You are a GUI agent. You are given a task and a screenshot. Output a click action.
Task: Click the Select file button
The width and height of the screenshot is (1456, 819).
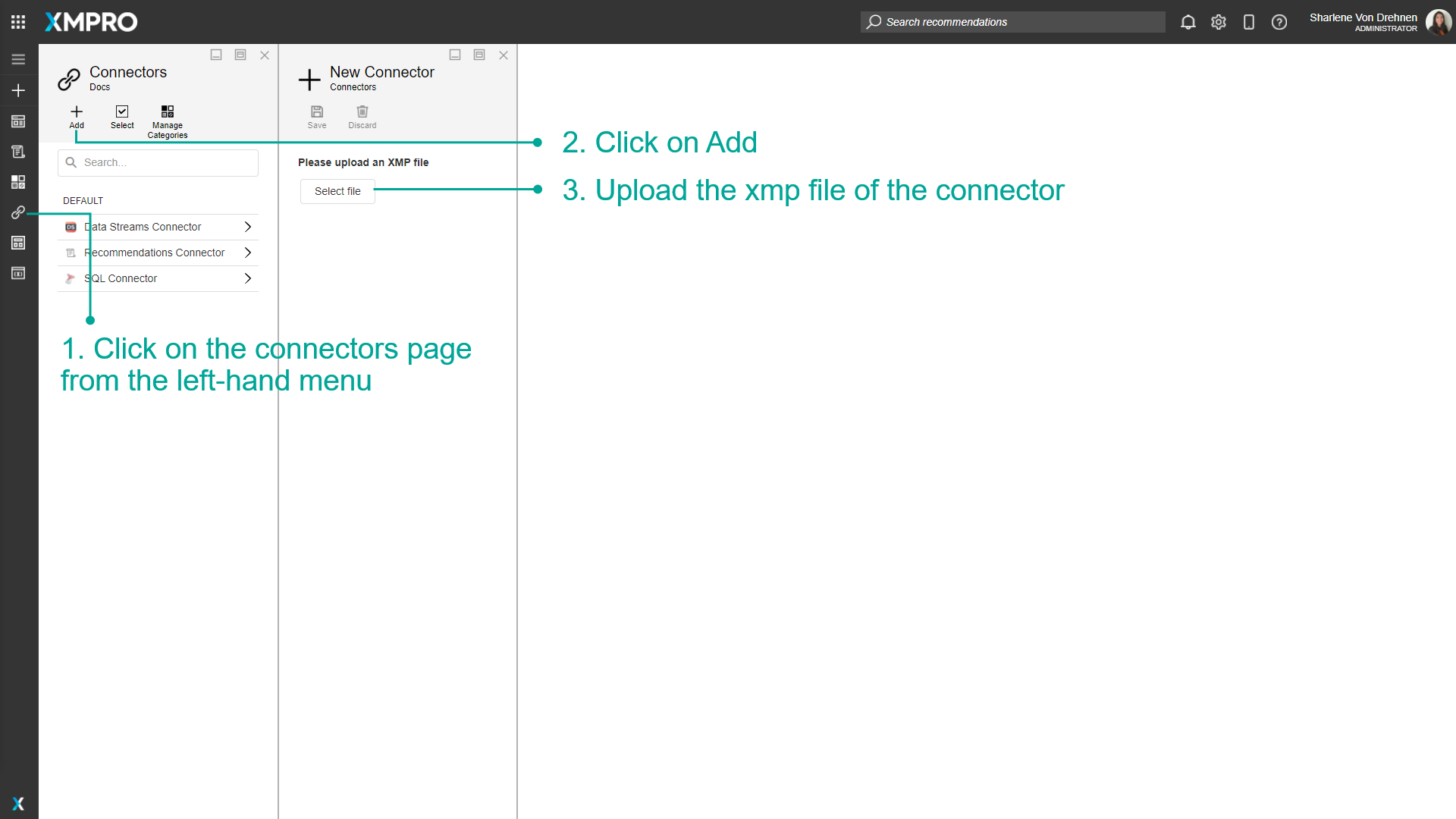337,191
